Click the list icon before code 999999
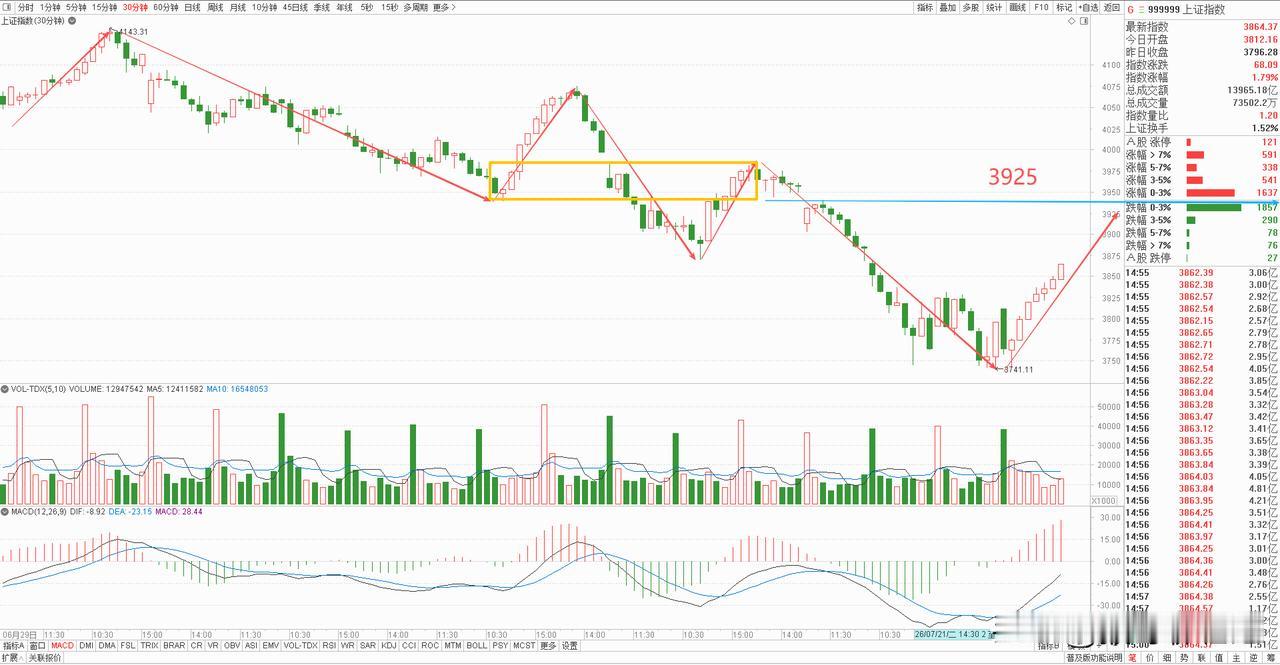Screen dimensions: 1280x665 pos(1141,9)
